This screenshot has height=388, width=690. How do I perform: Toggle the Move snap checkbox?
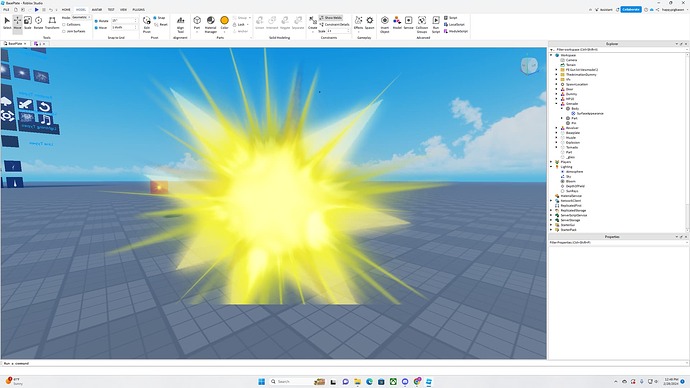coord(96,27)
